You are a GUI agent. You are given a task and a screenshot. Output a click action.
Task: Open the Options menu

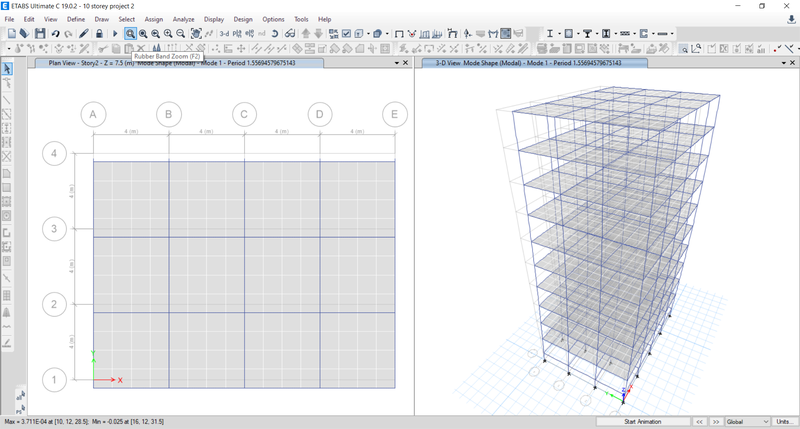(x=273, y=19)
